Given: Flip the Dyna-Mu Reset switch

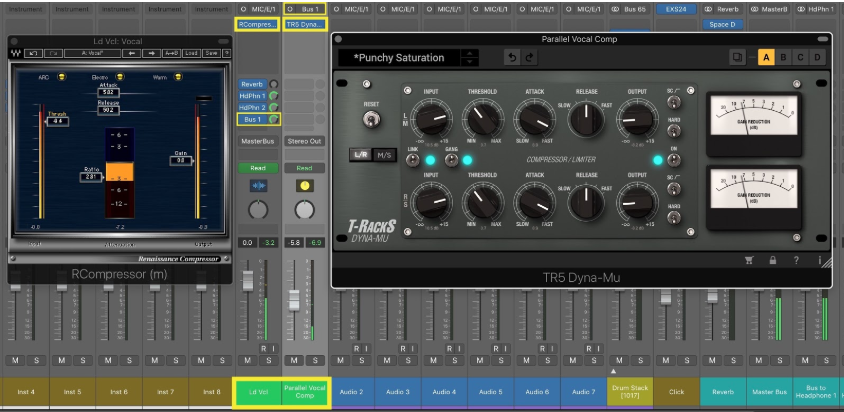Looking at the screenshot, I should [x=371, y=119].
